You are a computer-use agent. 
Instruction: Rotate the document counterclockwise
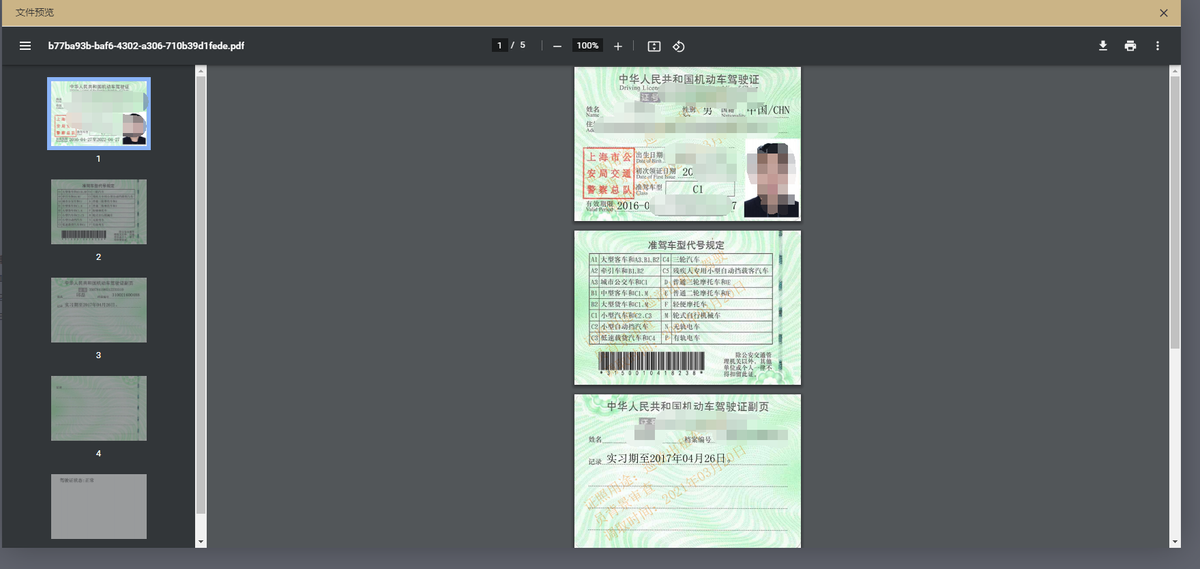pyautogui.click(x=678, y=46)
